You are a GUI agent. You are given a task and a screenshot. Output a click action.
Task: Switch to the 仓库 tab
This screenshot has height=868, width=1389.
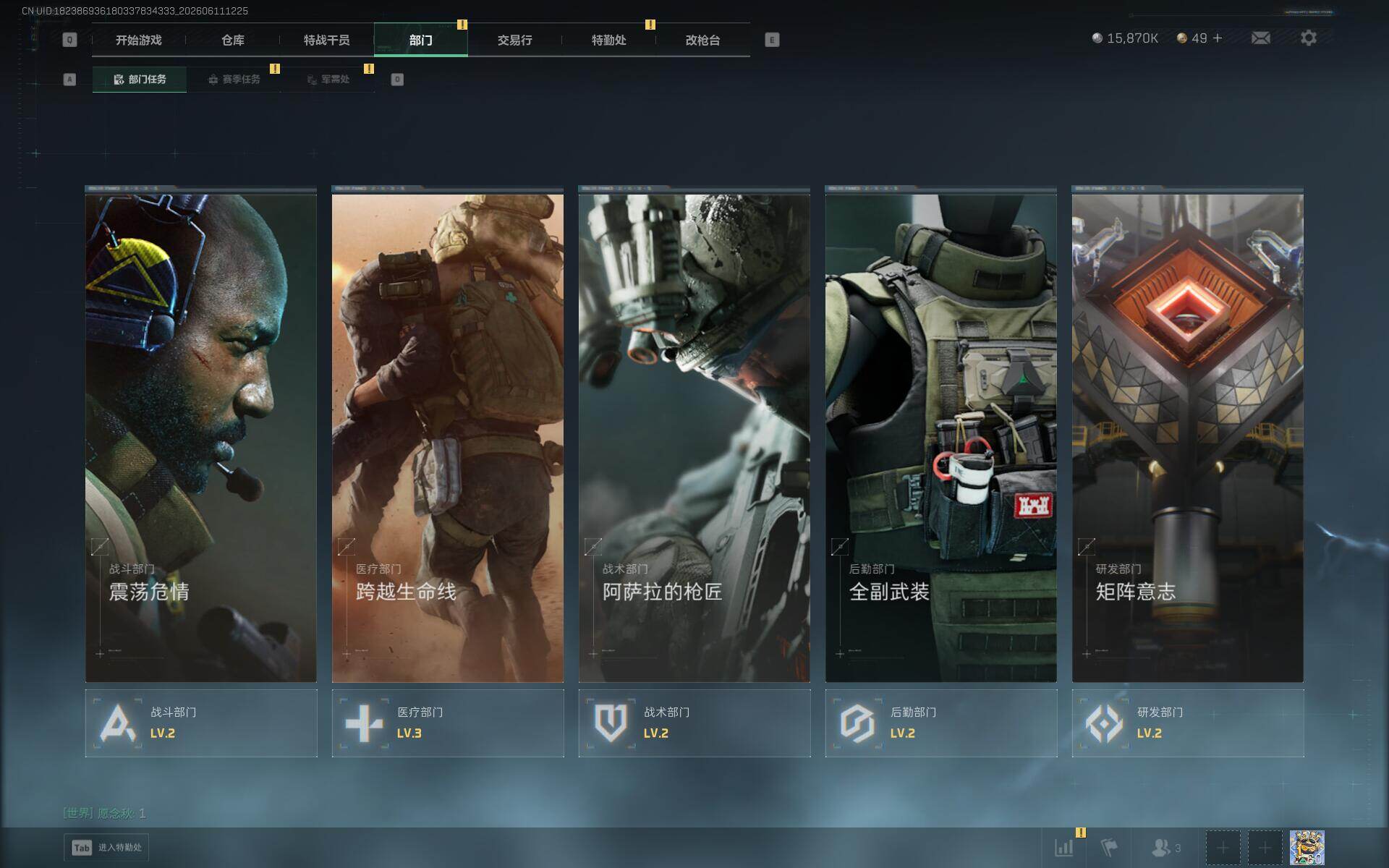(232, 40)
